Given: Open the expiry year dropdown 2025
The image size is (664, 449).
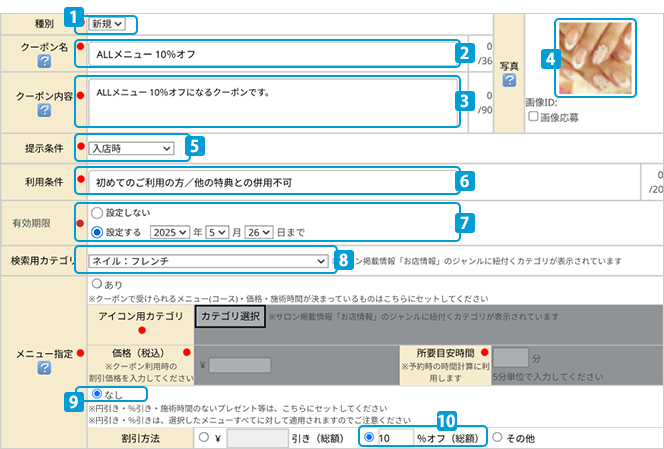Looking at the screenshot, I should coord(170,231).
